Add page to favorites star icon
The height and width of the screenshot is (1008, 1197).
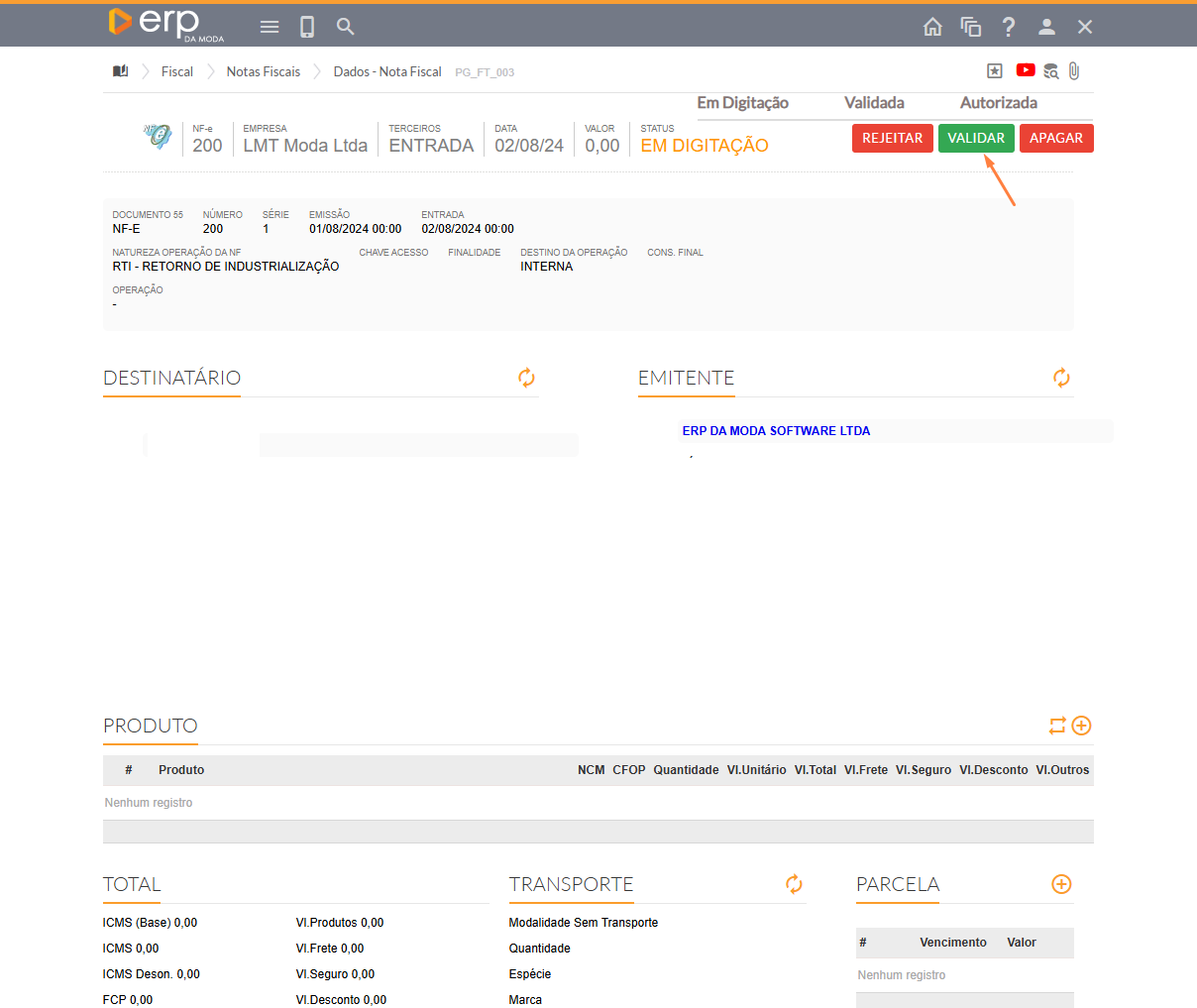click(x=995, y=70)
